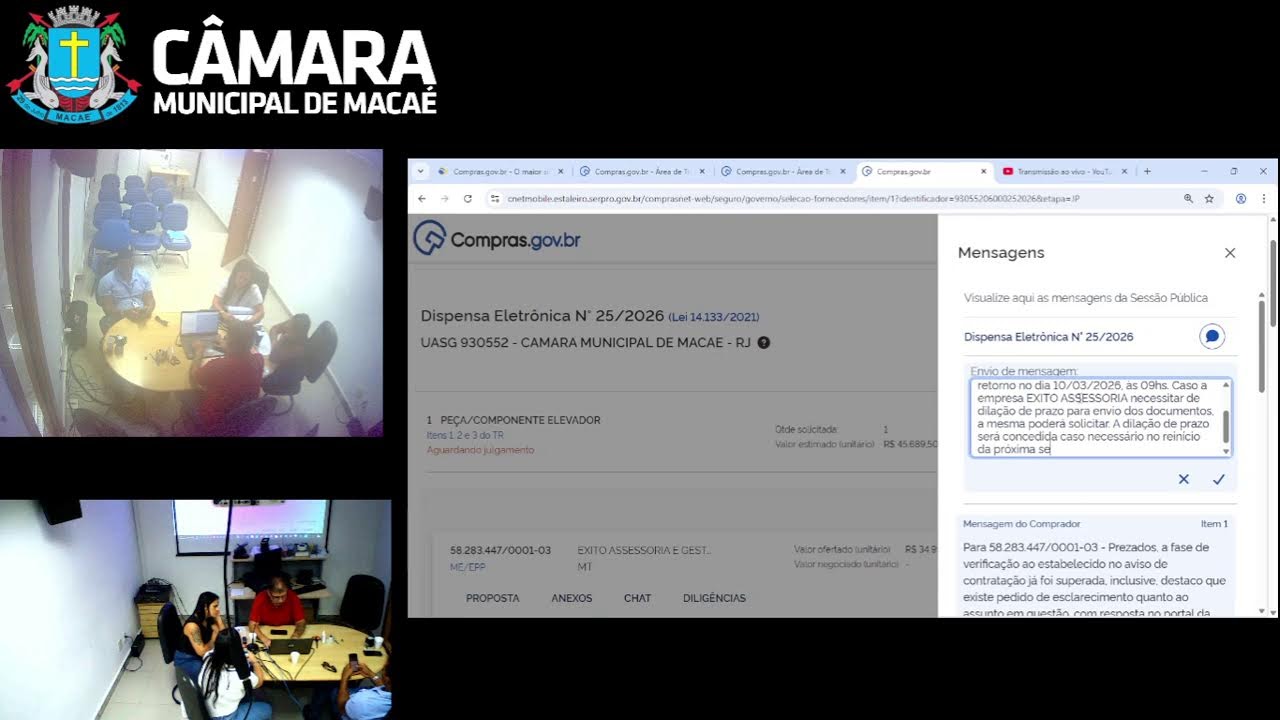Image resolution: width=1280 pixels, height=720 pixels.
Task: Open the site information icon in address bar
Action: [494, 199]
